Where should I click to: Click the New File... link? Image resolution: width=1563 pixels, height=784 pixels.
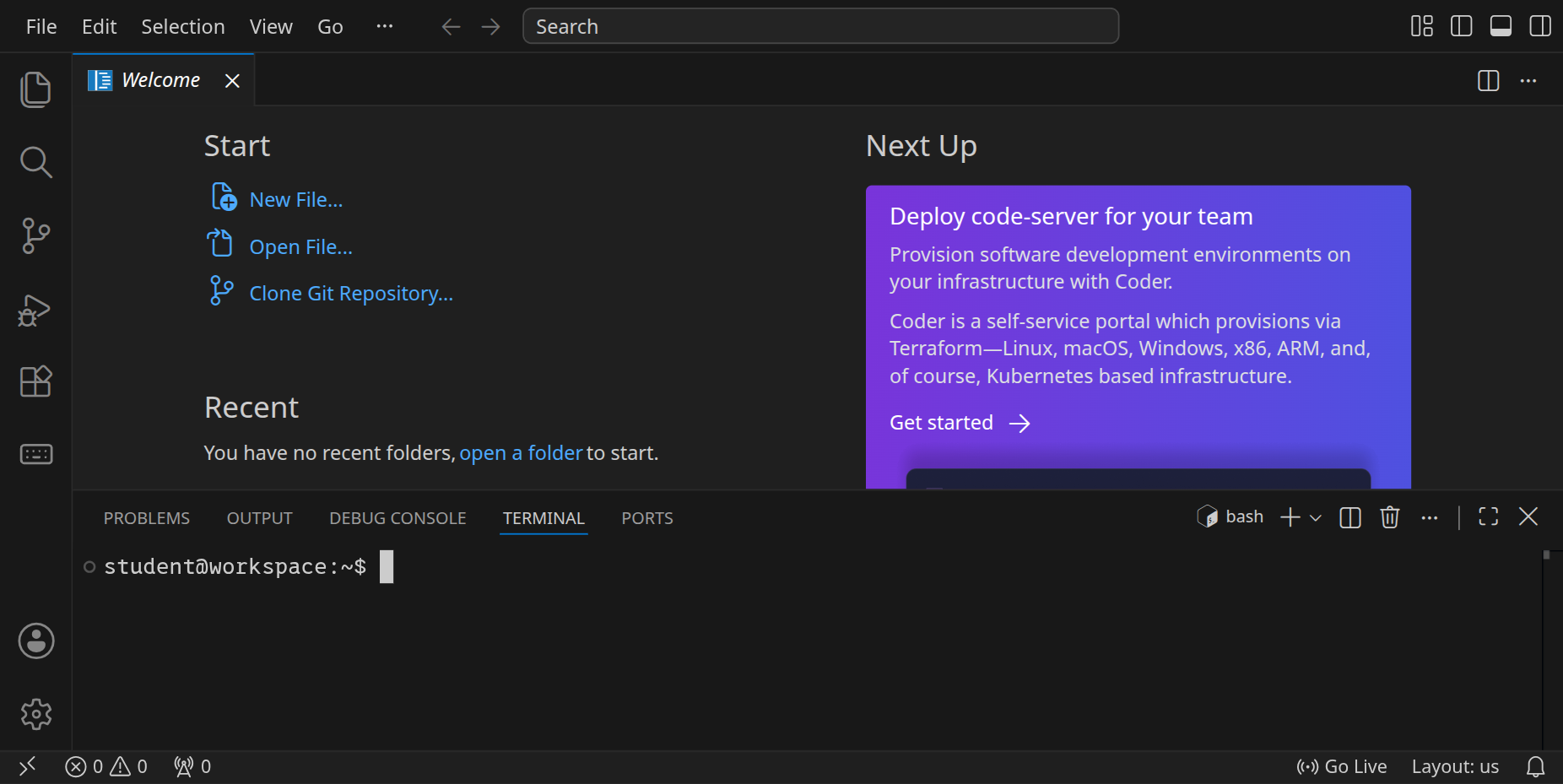pyautogui.click(x=296, y=200)
